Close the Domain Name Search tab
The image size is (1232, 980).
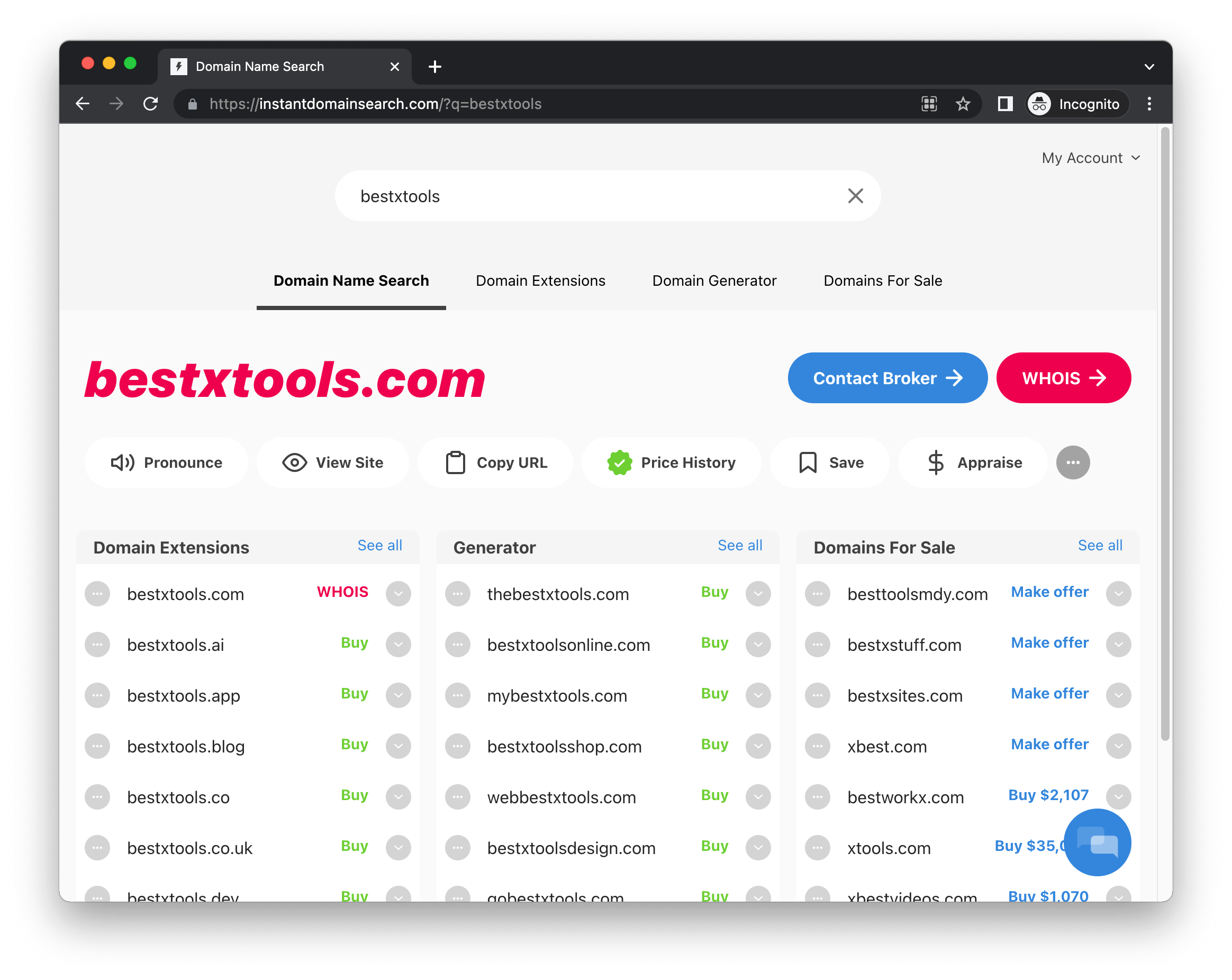[394, 66]
